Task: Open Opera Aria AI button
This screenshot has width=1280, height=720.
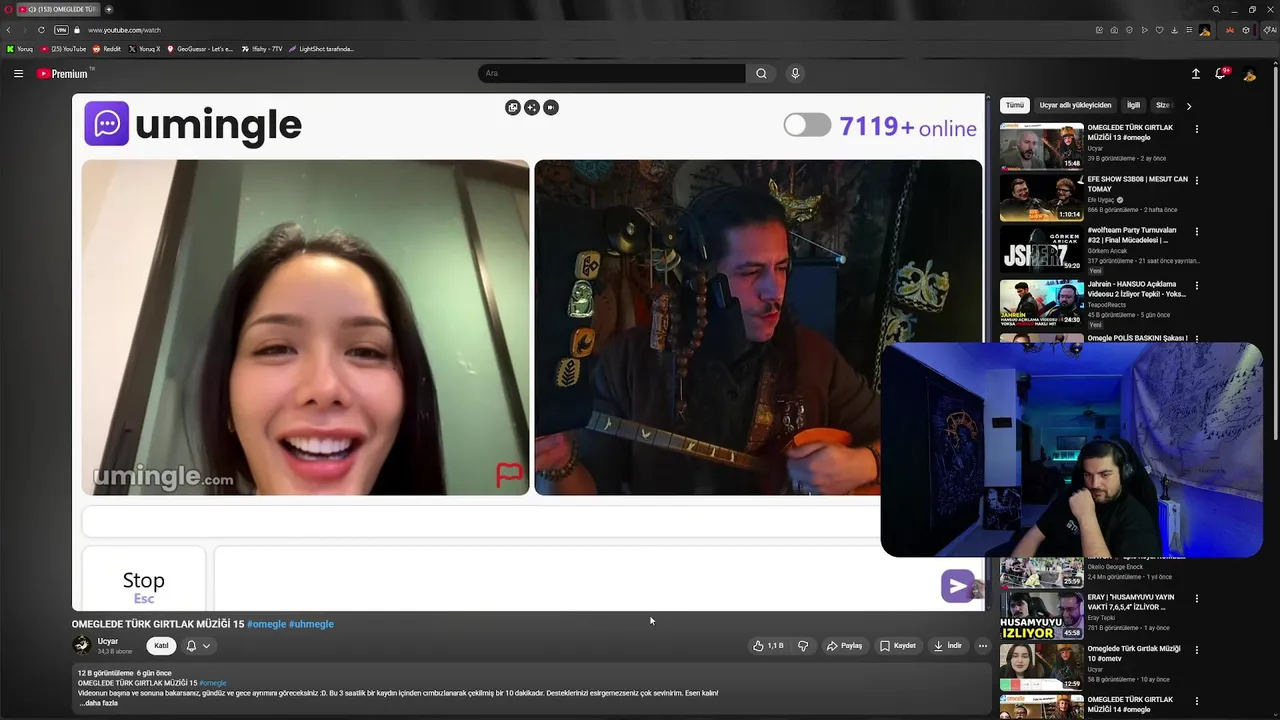Action: (1269, 30)
